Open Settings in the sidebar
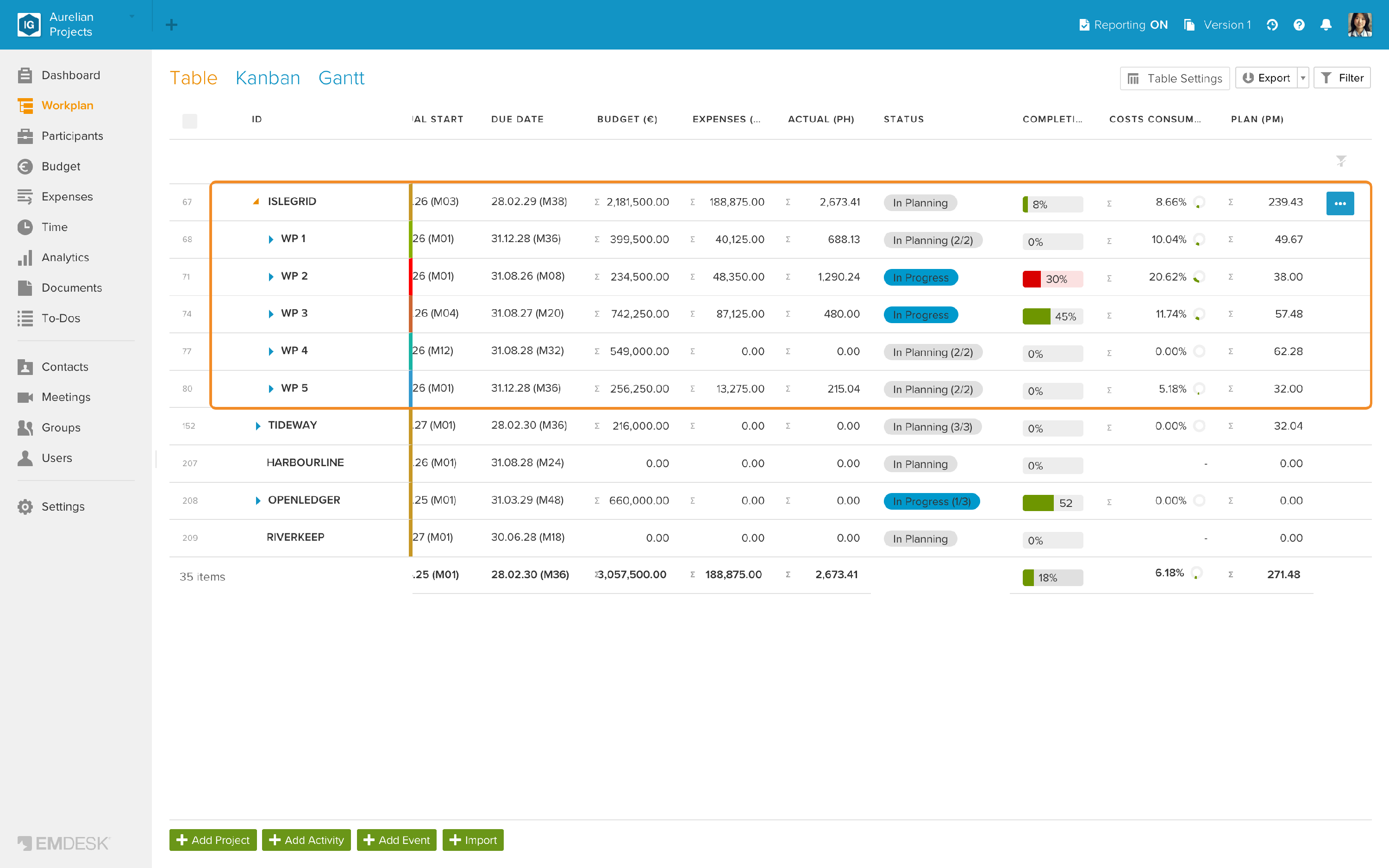 click(51, 507)
